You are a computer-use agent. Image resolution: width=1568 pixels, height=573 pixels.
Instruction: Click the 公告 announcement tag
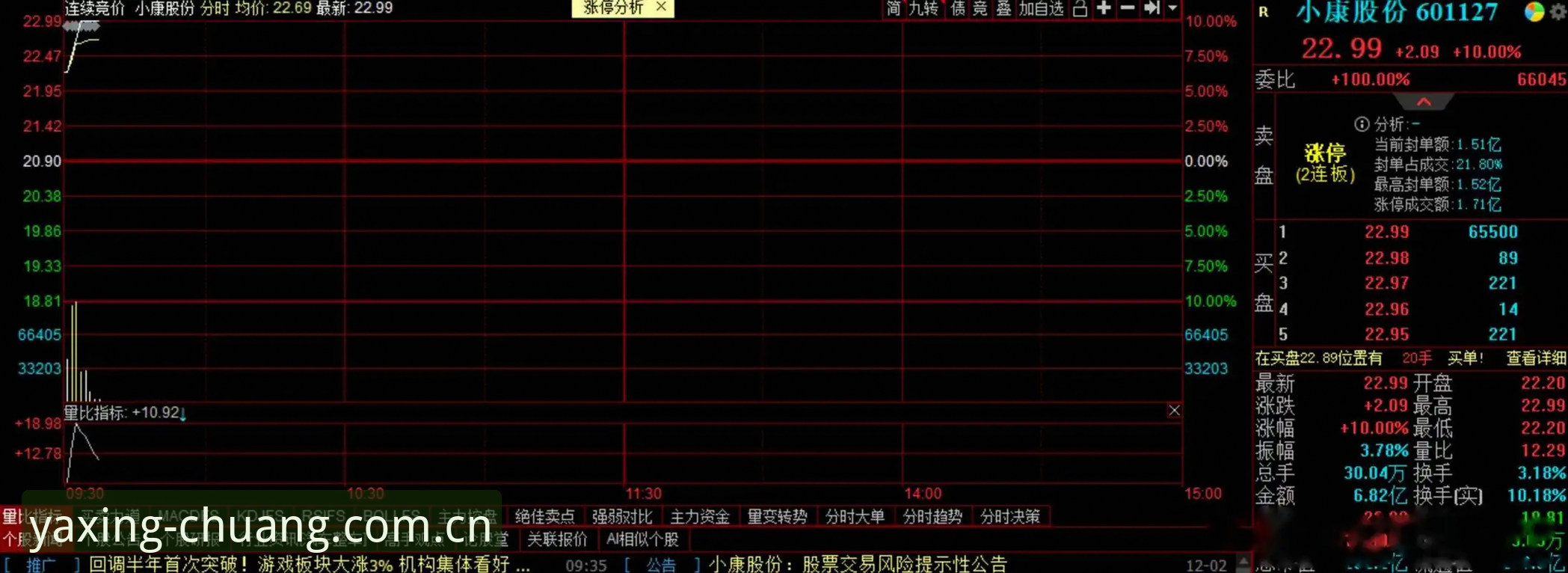[x=661, y=564]
